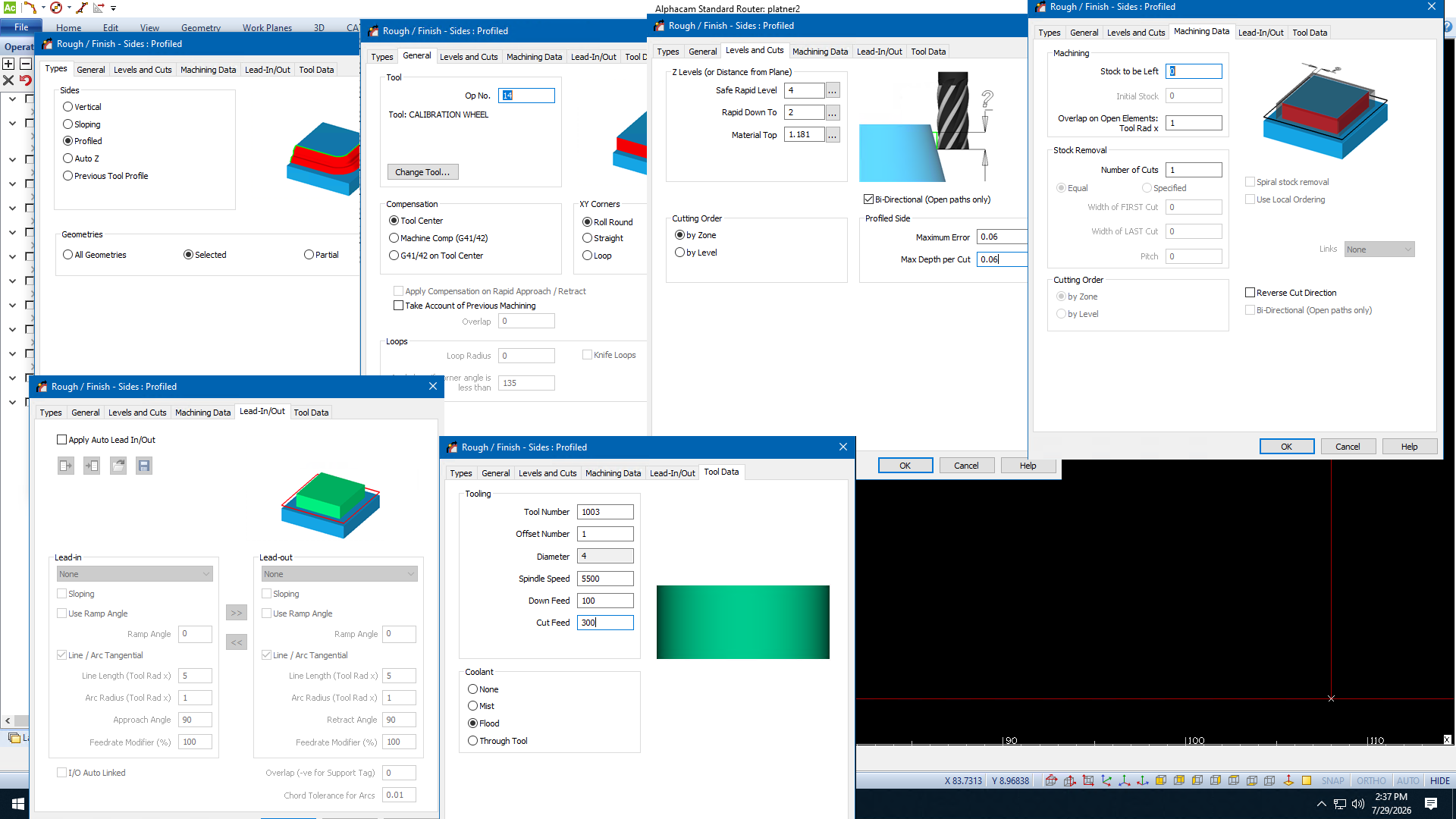Open the Work Planes ribbon tab

click(x=267, y=27)
